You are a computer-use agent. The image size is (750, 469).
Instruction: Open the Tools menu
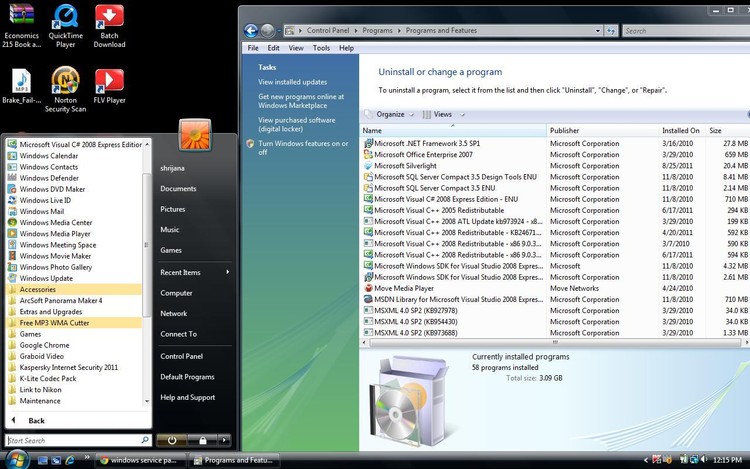tap(321, 48)
